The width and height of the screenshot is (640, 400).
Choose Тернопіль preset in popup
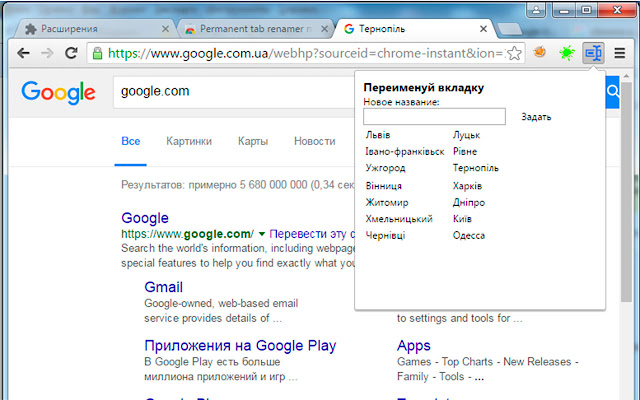pos(476,168)
